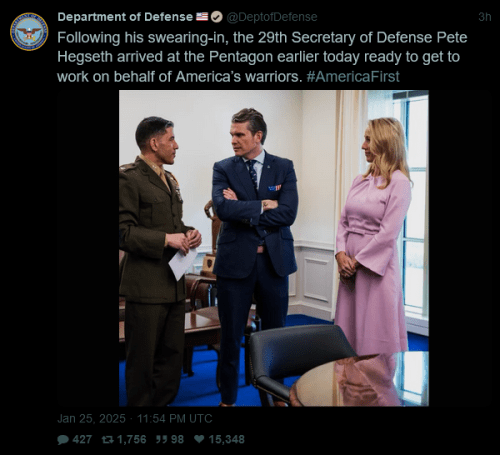
Task: Click the Department of Defense display name
Action: [125, 17]
